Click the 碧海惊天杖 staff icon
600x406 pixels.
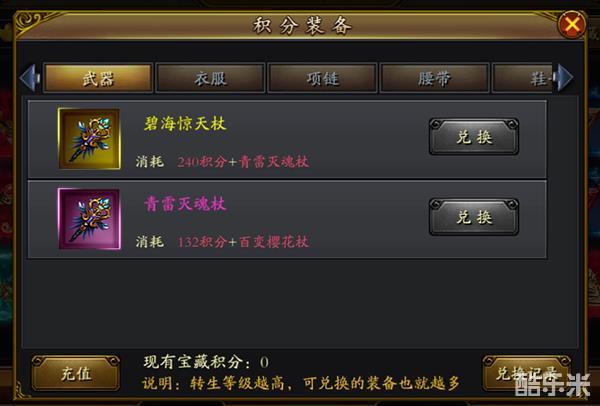coord(89,139)
